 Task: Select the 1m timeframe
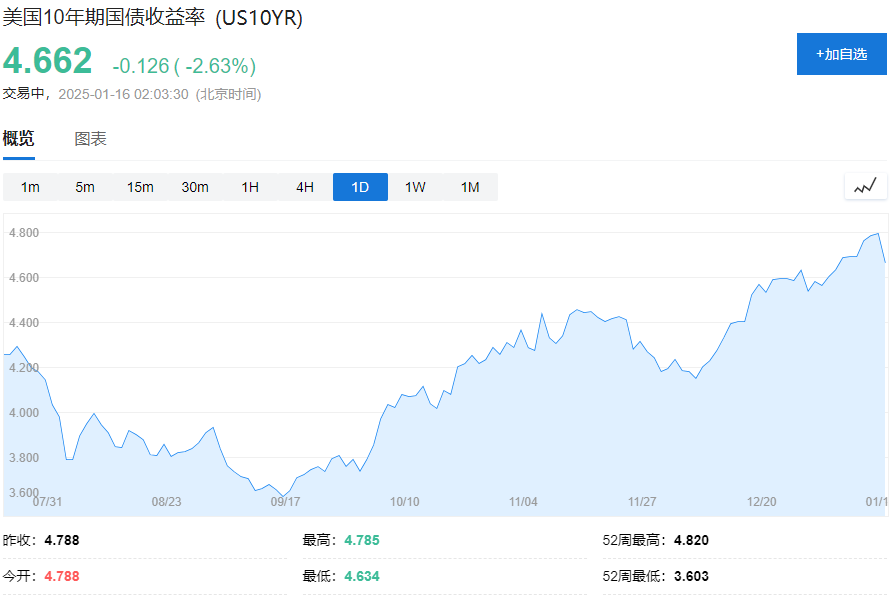[x=29, y=186]
